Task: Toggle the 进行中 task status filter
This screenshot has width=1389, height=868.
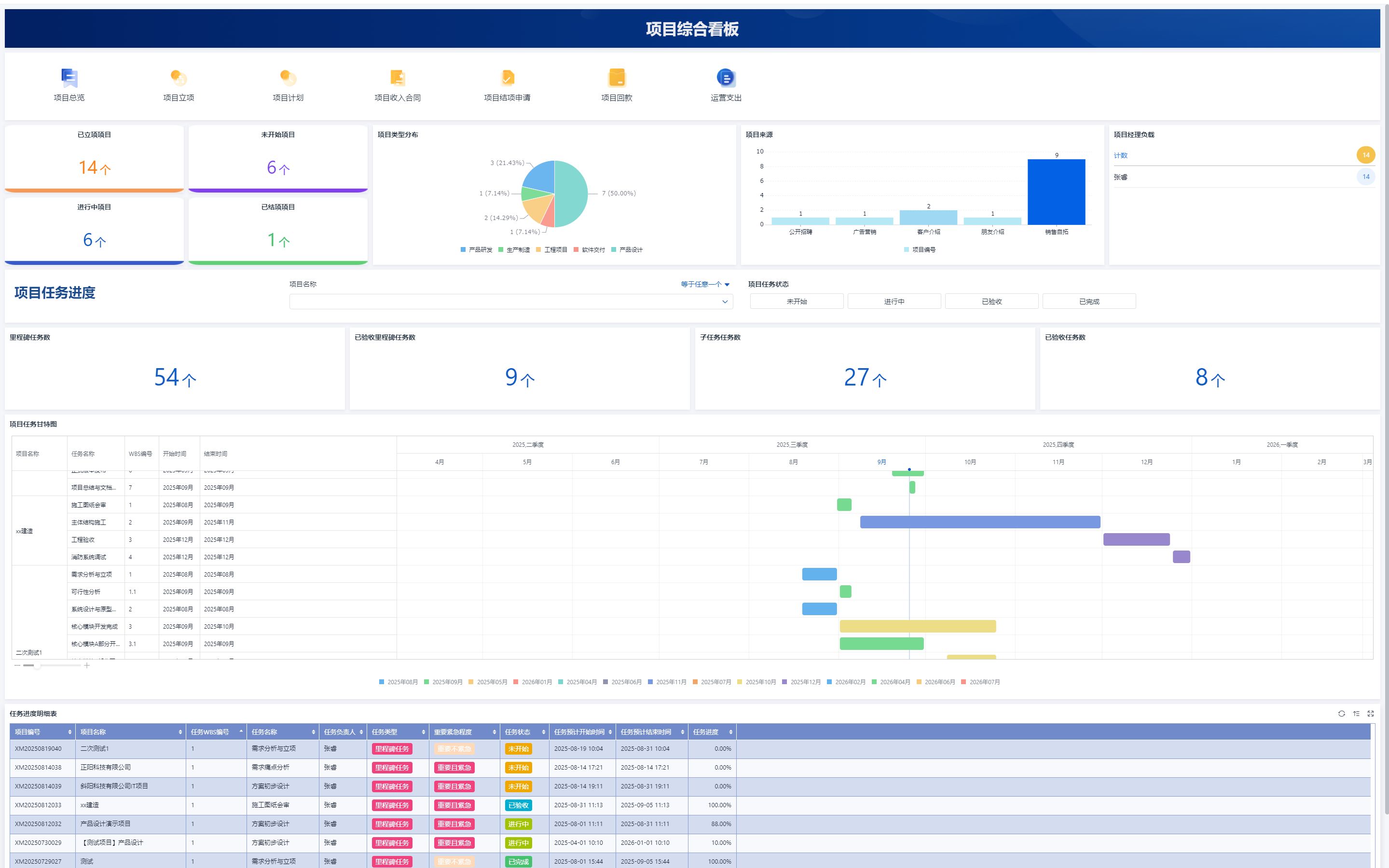Action: 894,302
